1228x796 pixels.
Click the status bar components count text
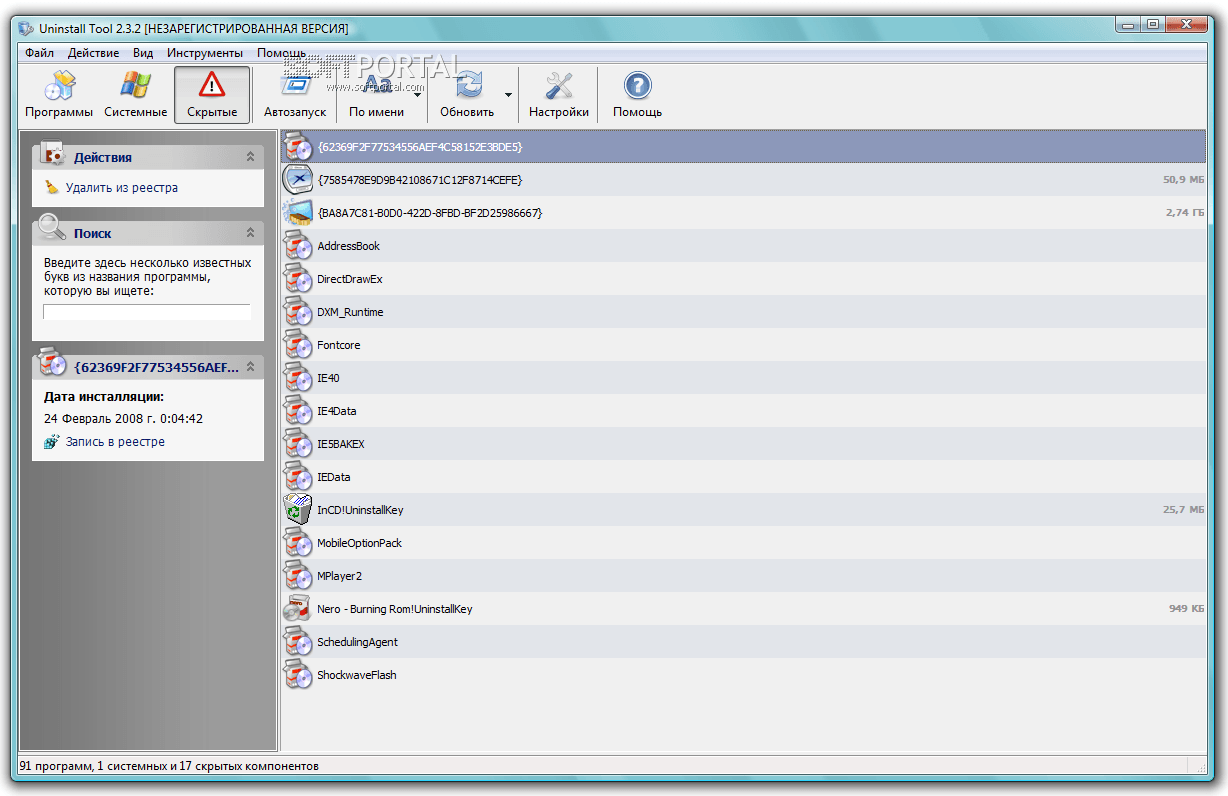point(169,766)
